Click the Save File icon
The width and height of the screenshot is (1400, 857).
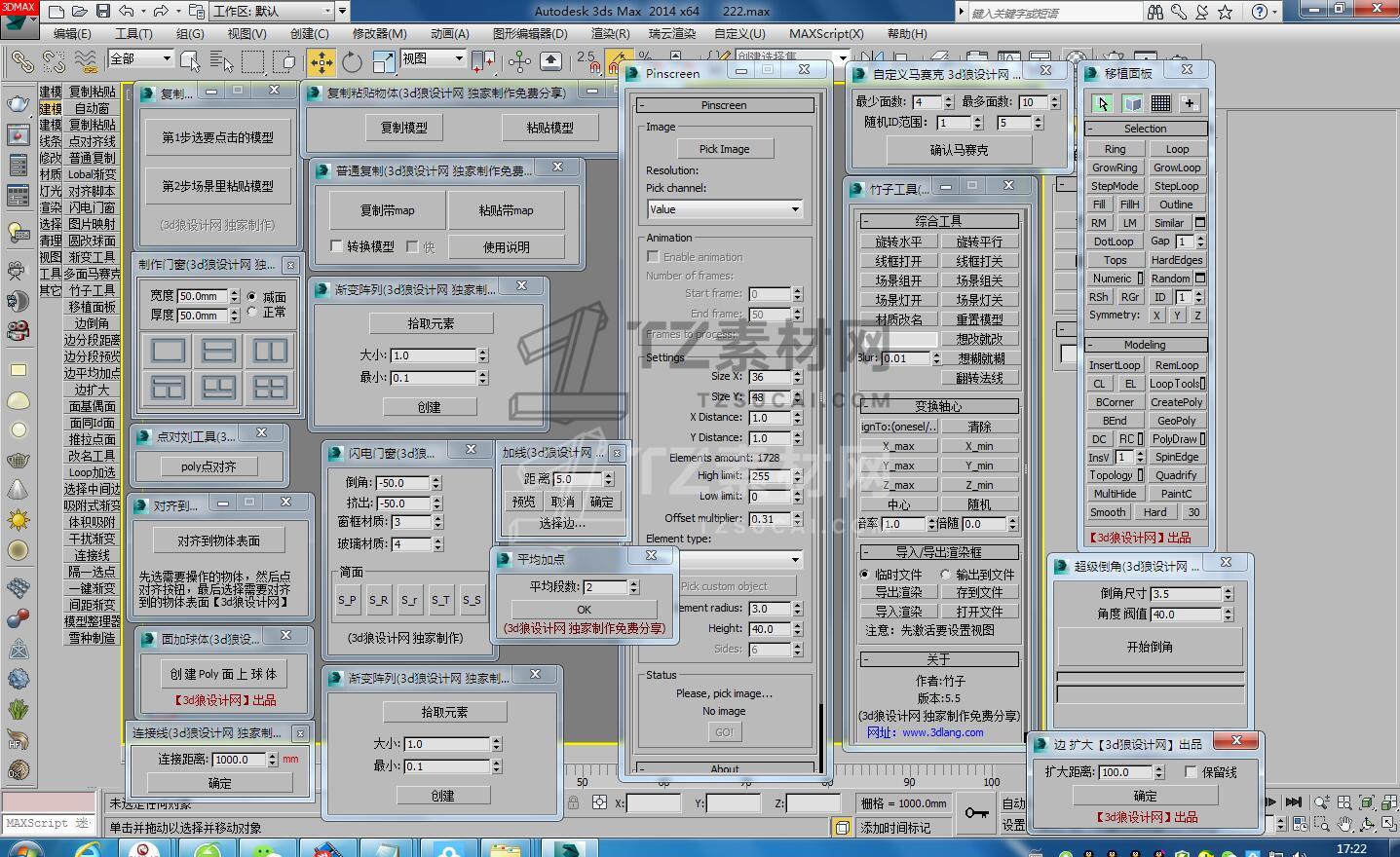point(103,12)
